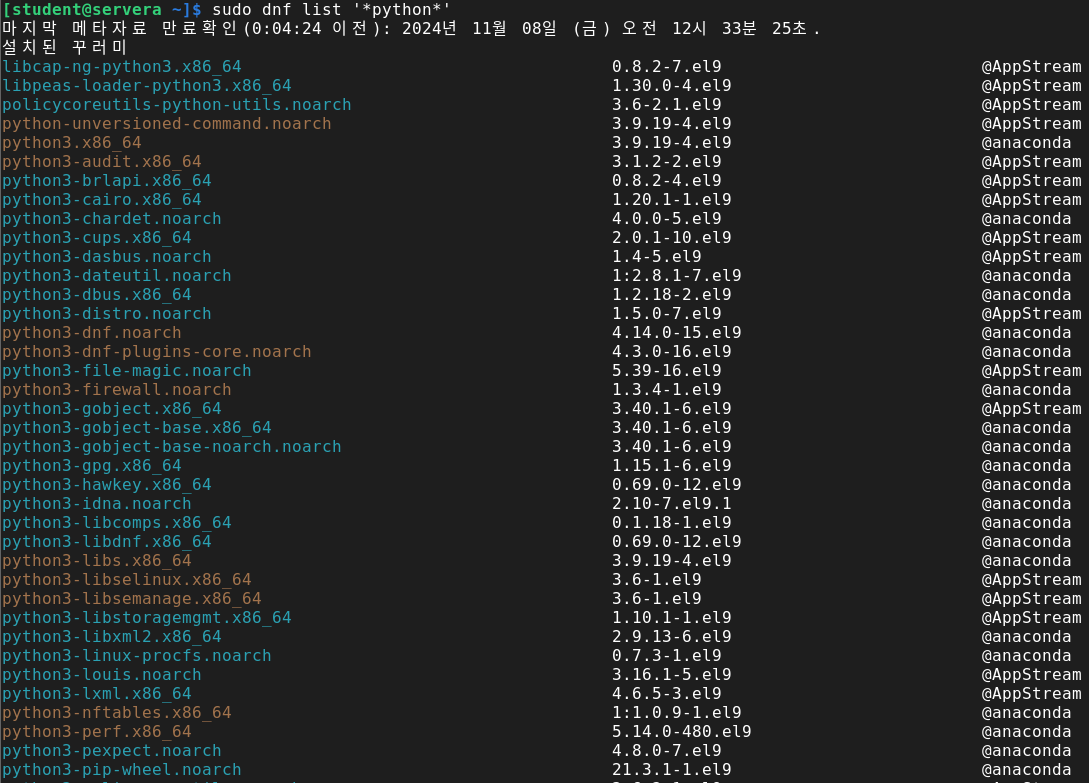Click python3-firewall.noarch package name

click(x=117, y=390)
